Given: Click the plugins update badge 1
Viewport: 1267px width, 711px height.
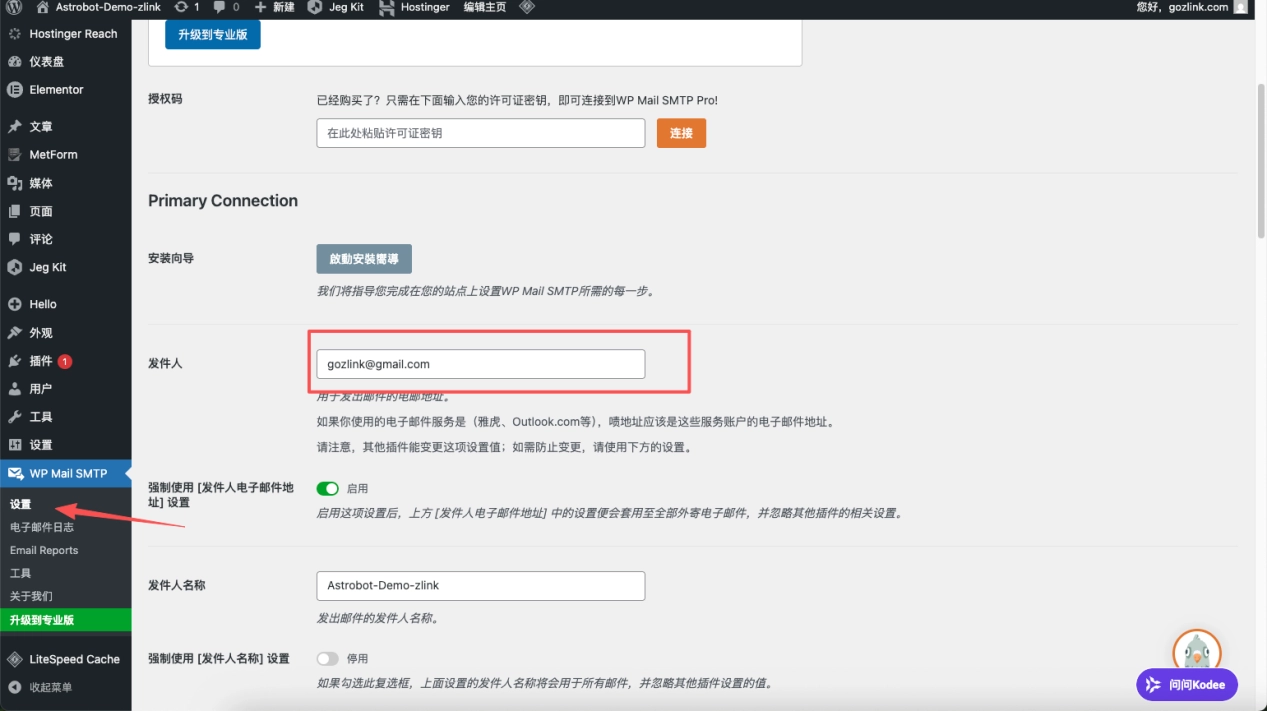Looking at the screenshot, I should [65, 361].
